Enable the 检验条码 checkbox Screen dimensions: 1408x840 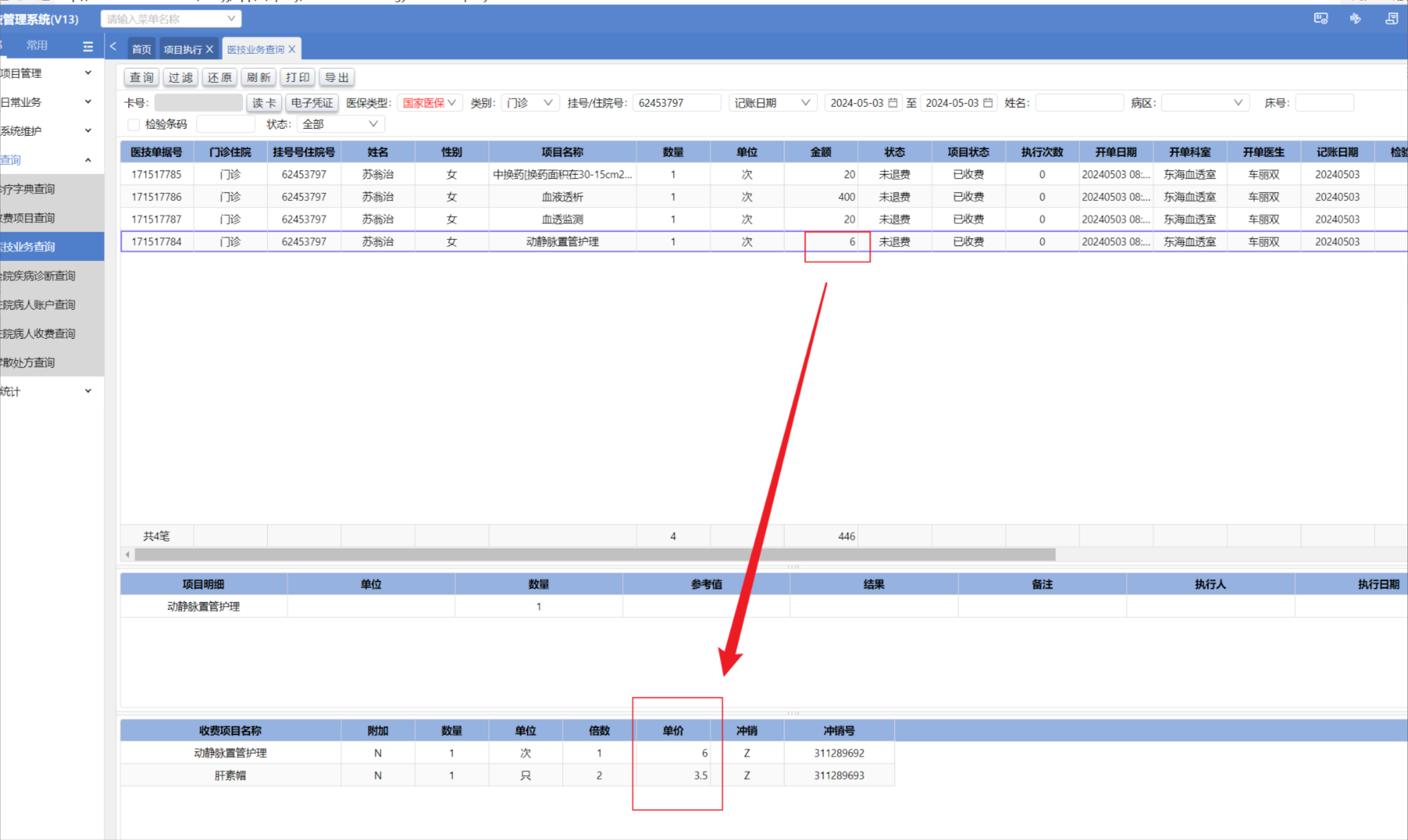tap(133, 125)
